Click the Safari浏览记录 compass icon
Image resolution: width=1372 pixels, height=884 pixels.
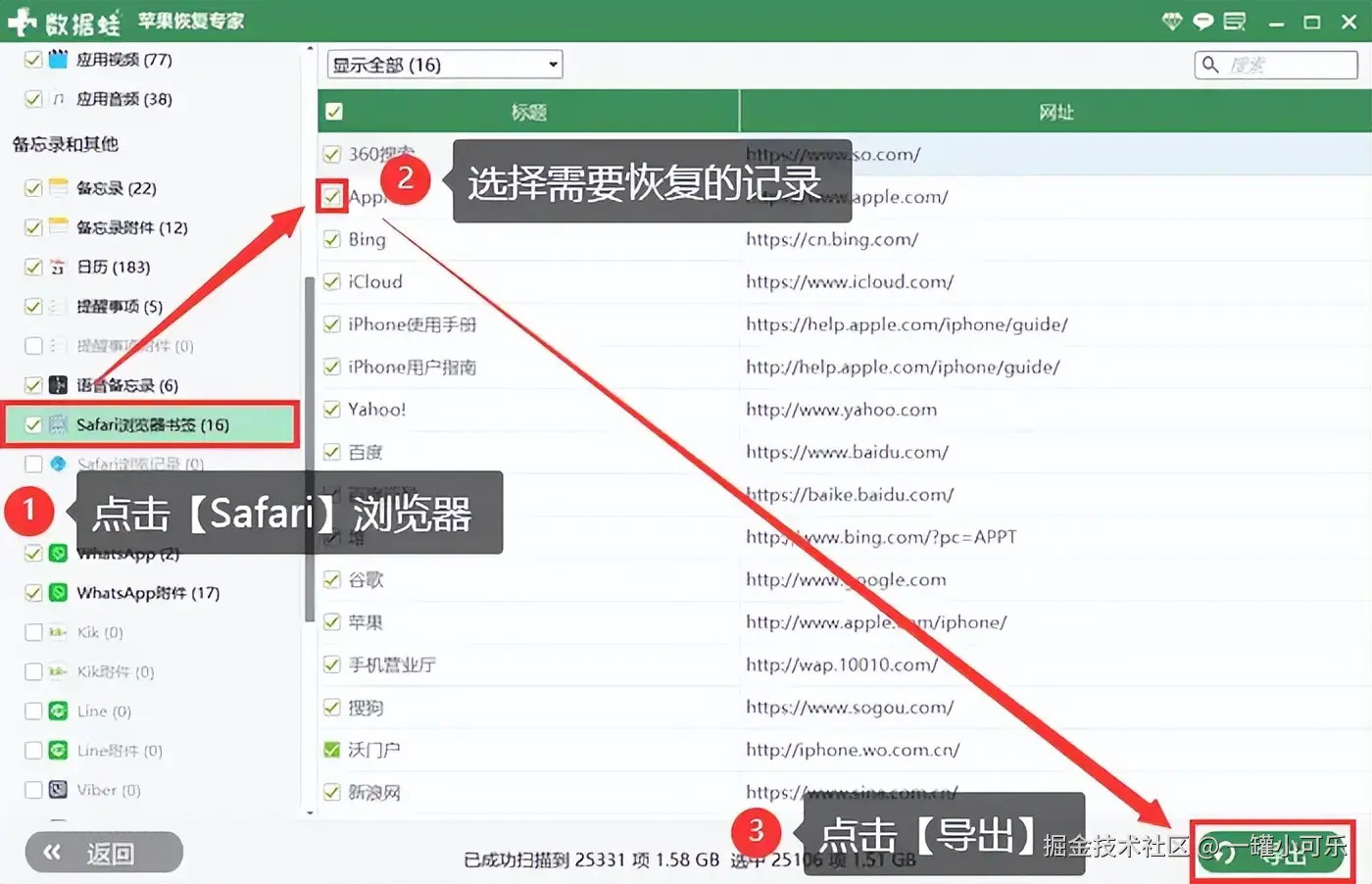(x=58, y=464)
